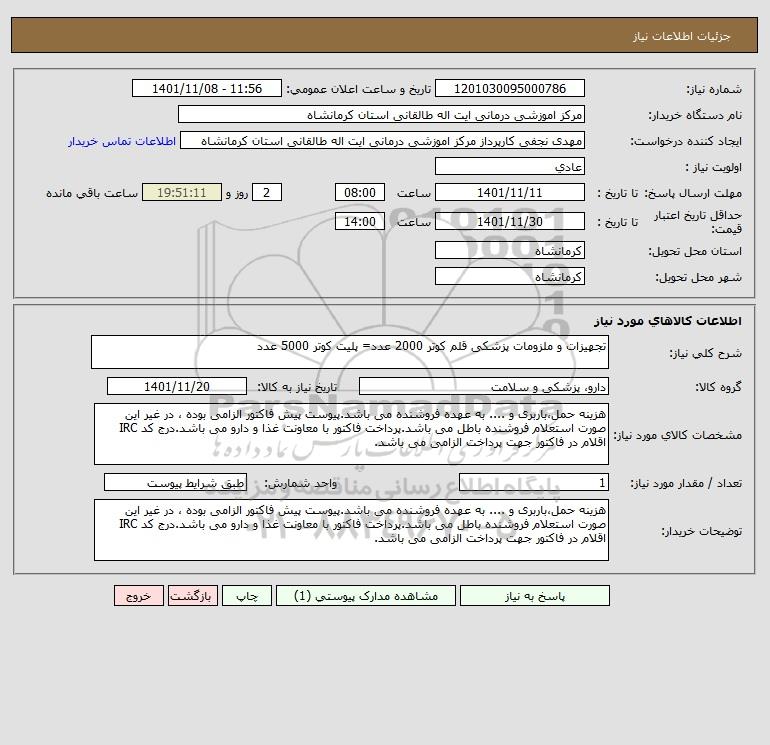The height and width of the screenshot is (745, 770).
Task: Click the ساعت باقی مانده label
Action: pos(92,193)
